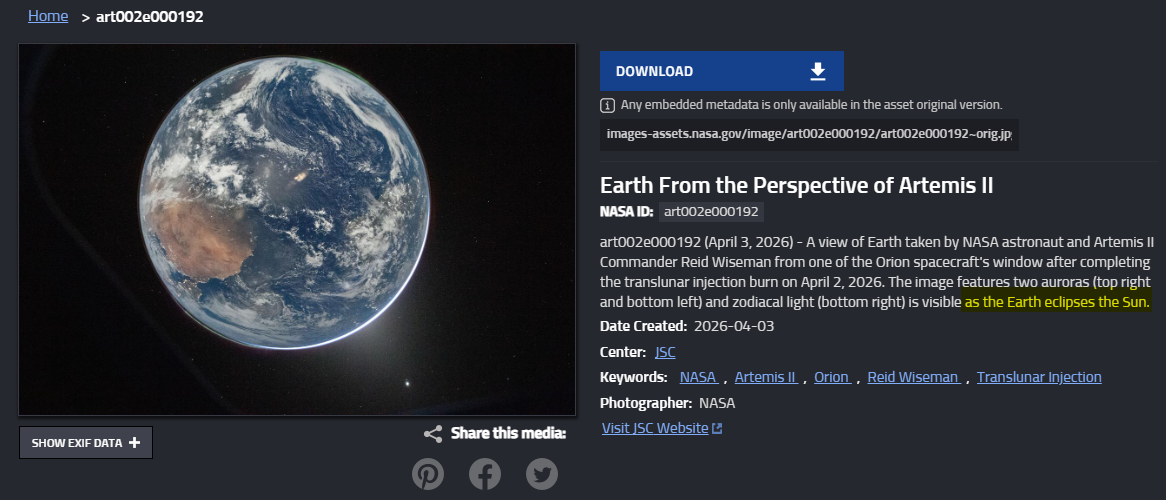Click the external link icon after JSC Website
1166x500 pixels.
pos(717,429)
